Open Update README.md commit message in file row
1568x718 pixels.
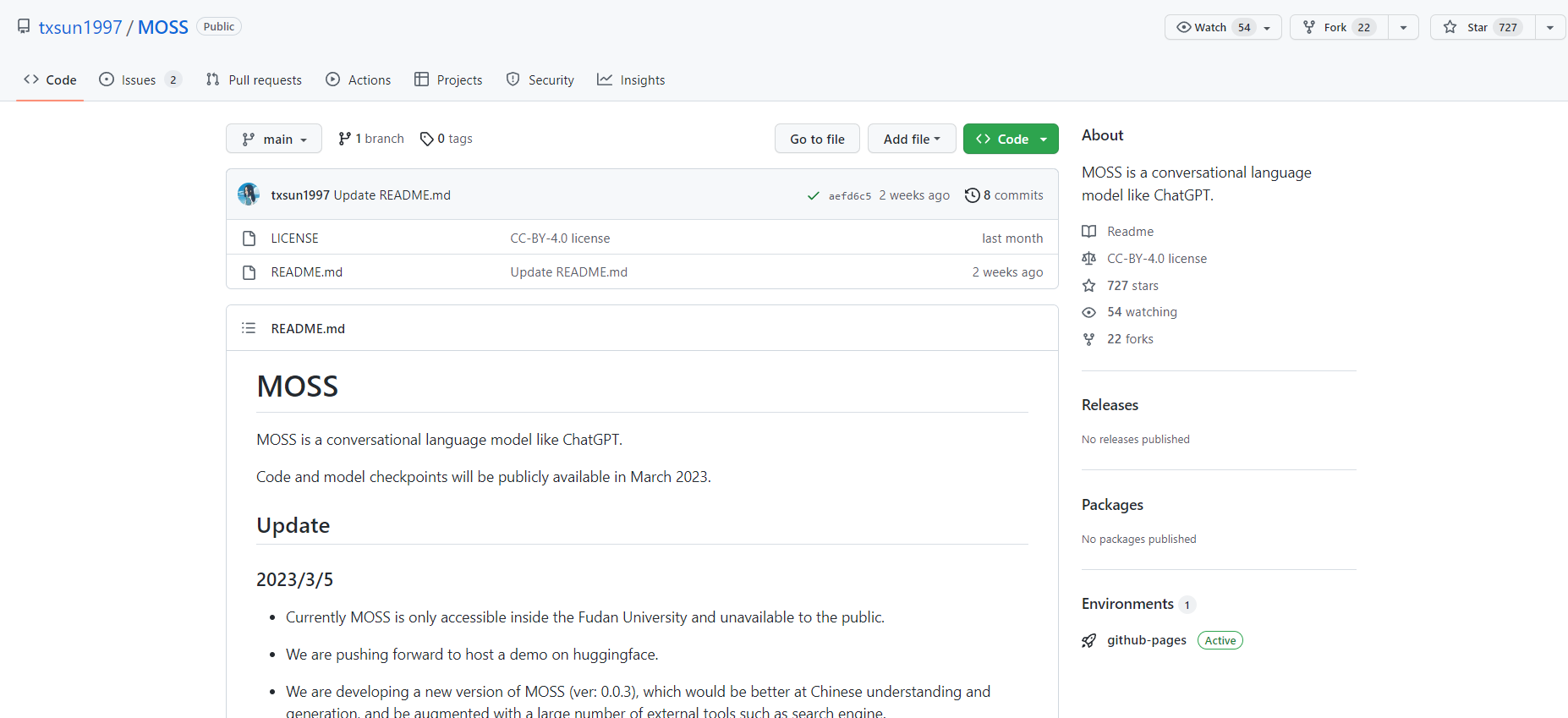pos(568,272)
